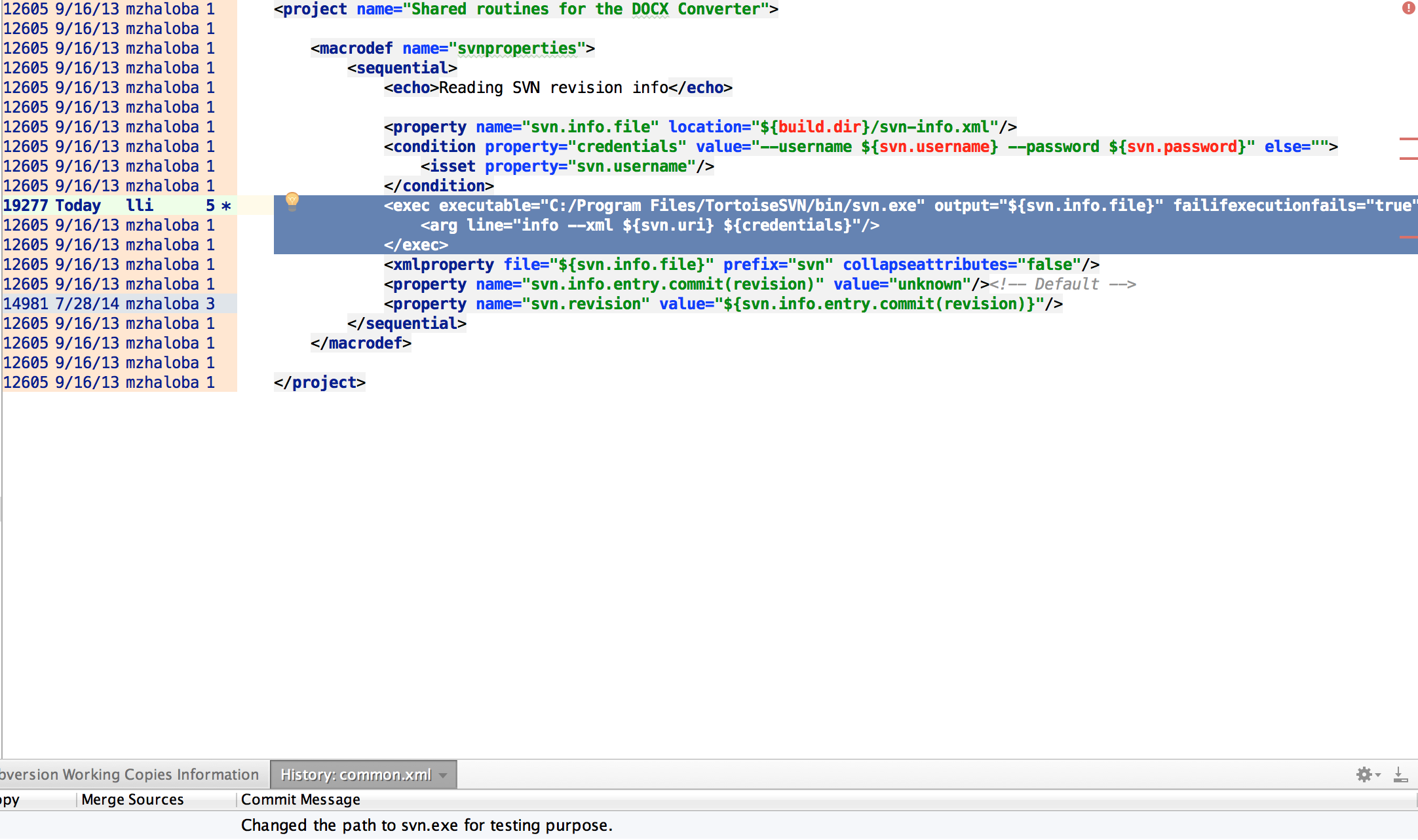This screenshot has height=840, width=1418.
Task: Open dropdown arrow on History tab
Action: point(444,775)
